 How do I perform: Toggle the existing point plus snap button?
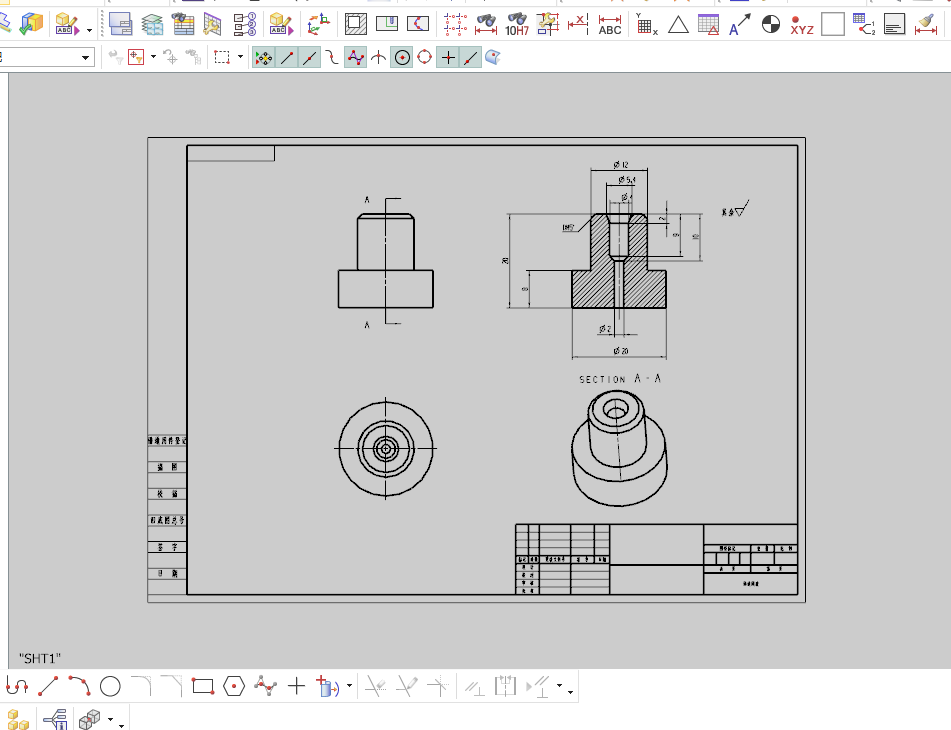coord(448,58)
